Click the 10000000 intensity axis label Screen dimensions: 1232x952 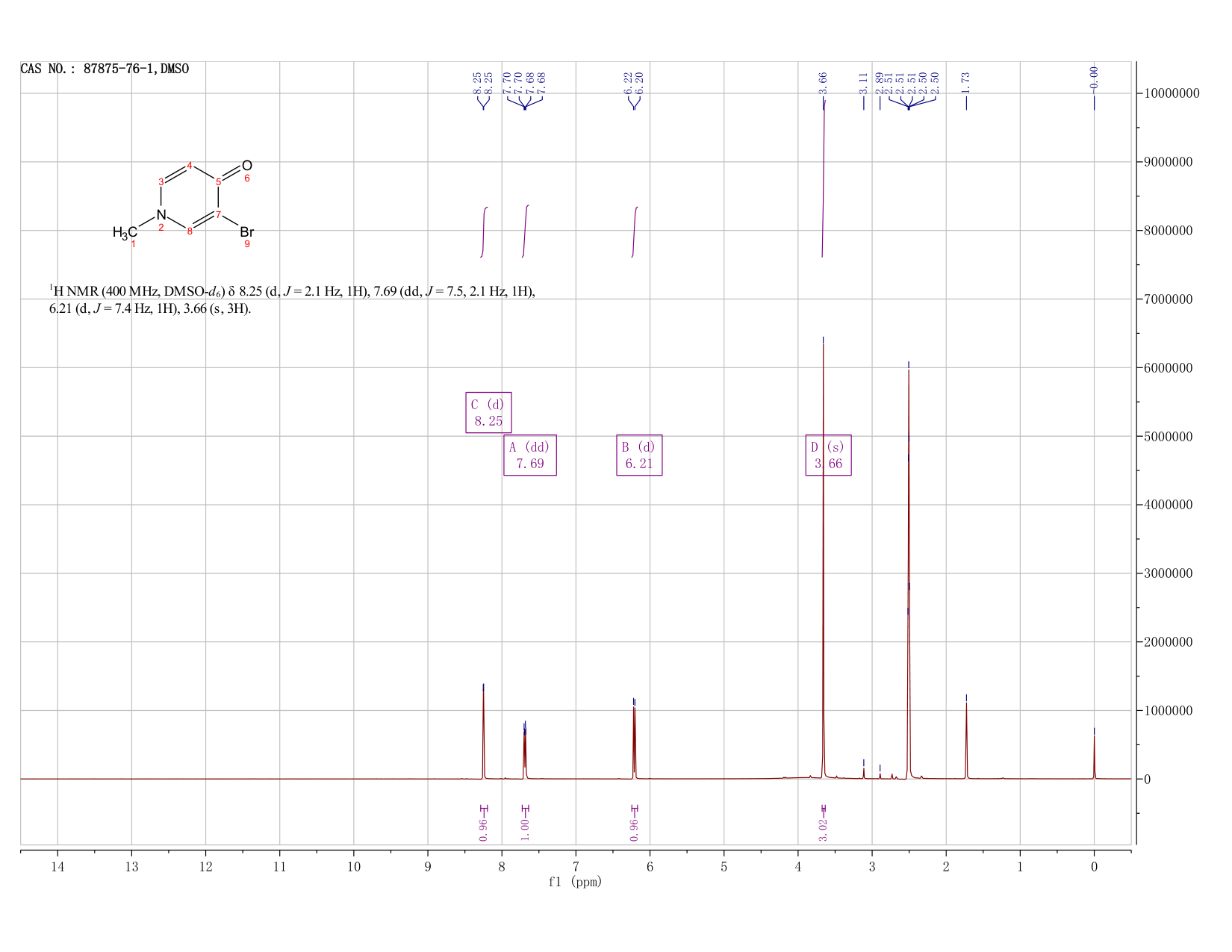[1172, 93]
